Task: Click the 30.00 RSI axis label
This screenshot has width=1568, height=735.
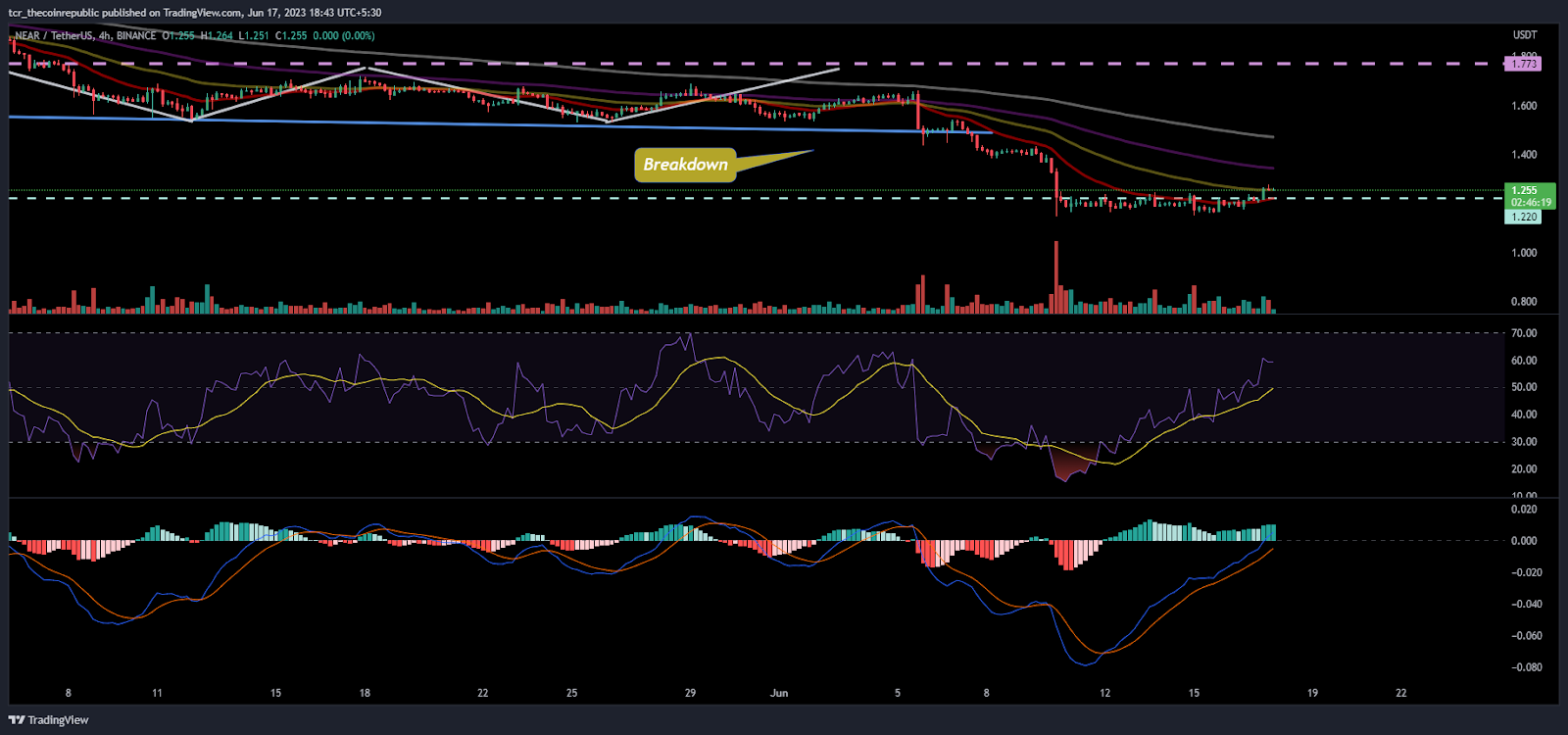Action: (x=1524, y=442)
